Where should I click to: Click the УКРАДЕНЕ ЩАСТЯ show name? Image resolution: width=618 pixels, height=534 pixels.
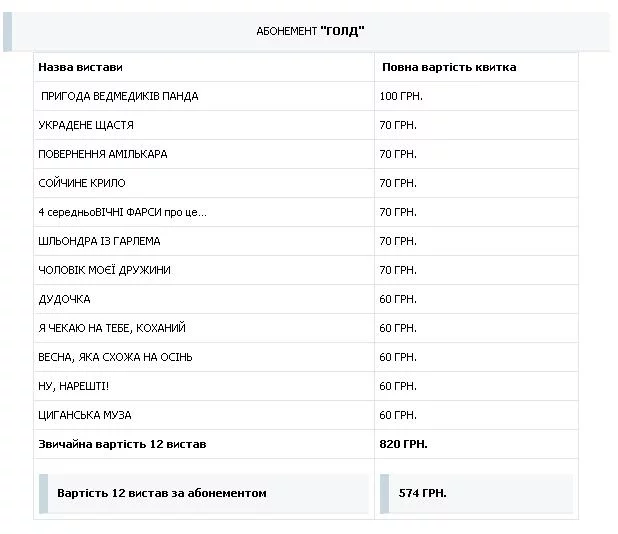point(85,125)
